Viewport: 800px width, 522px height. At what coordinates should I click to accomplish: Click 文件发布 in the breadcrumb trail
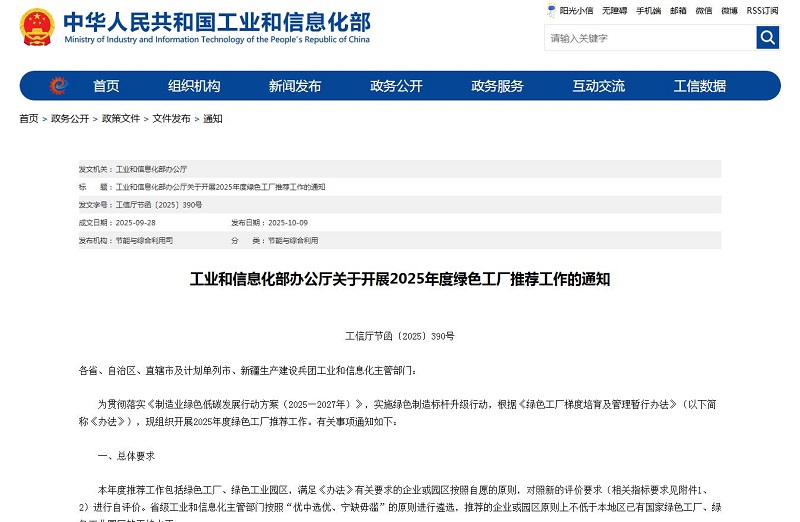coord(171,119)
